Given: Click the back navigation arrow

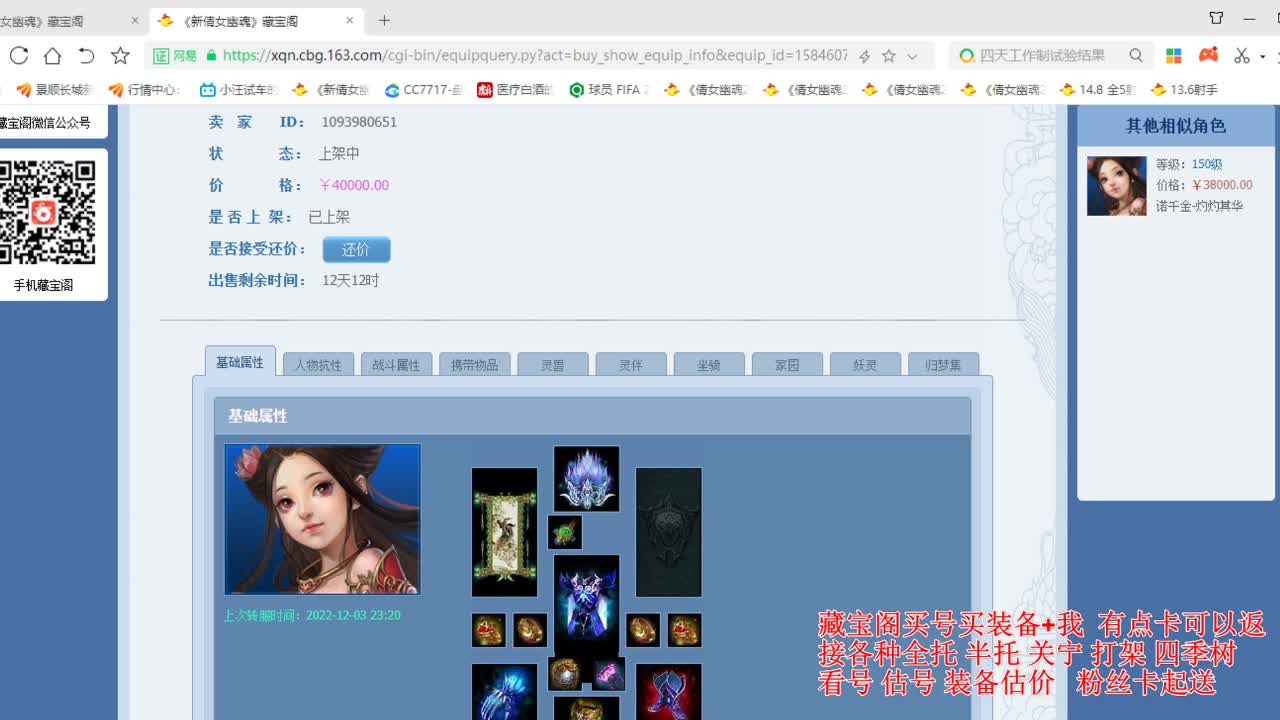Looking at the screenshot, I should pyautogui.click(x=86, y=56).
